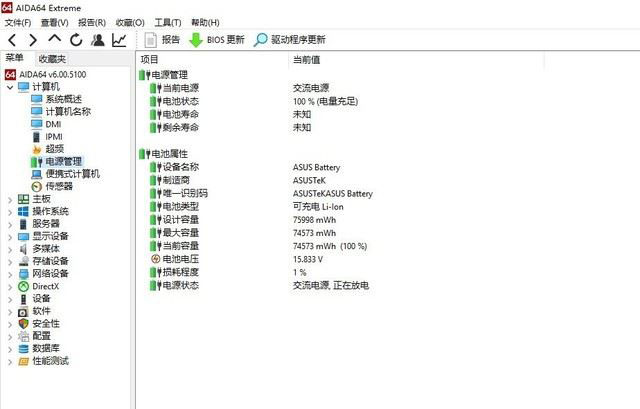The height and width of the screenshot is (409, 640).
Task: Switch to the 收藏夹 tab
Action: click(52, 59)
